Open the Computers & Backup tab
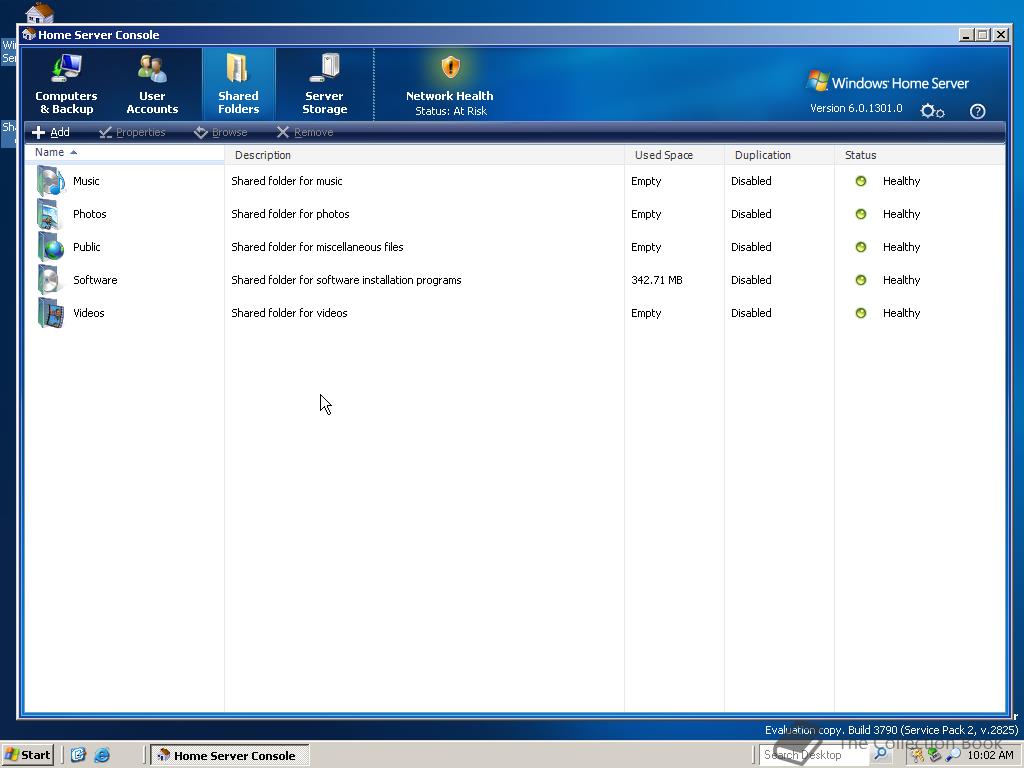 click(66, 85)
